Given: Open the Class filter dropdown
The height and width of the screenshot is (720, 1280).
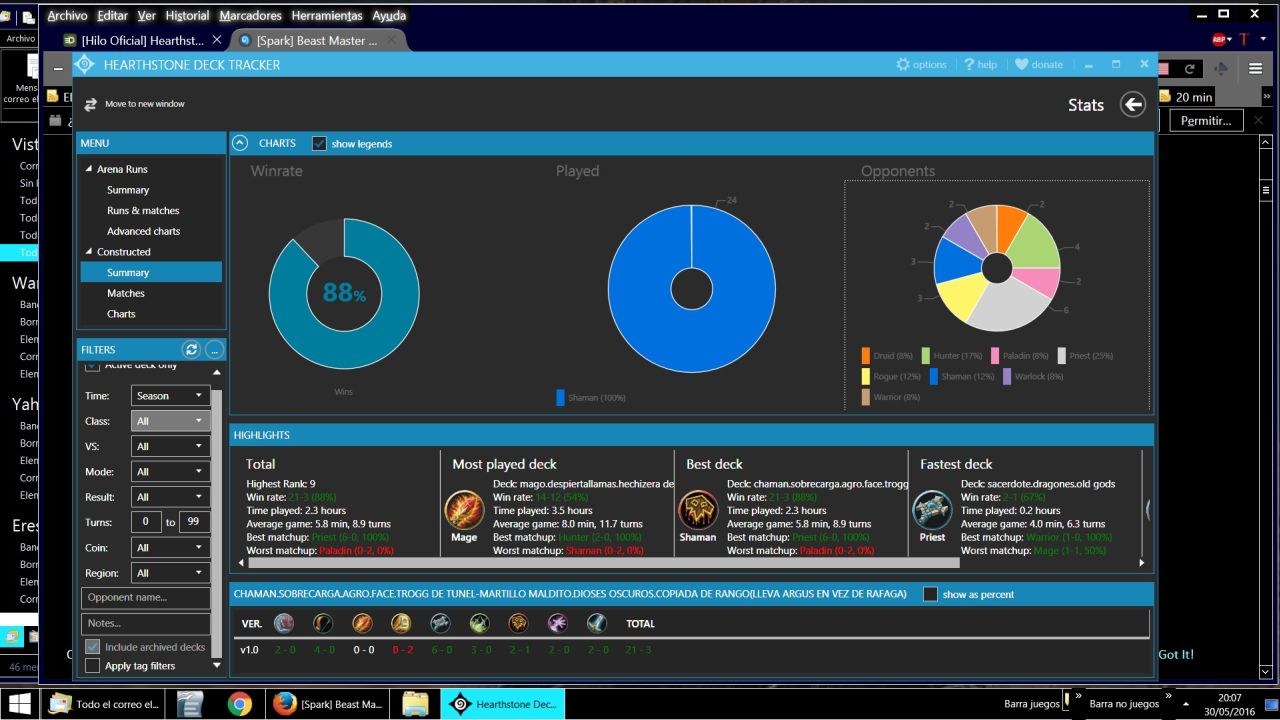Looking at the screenshot, I should tap(170, 421).
